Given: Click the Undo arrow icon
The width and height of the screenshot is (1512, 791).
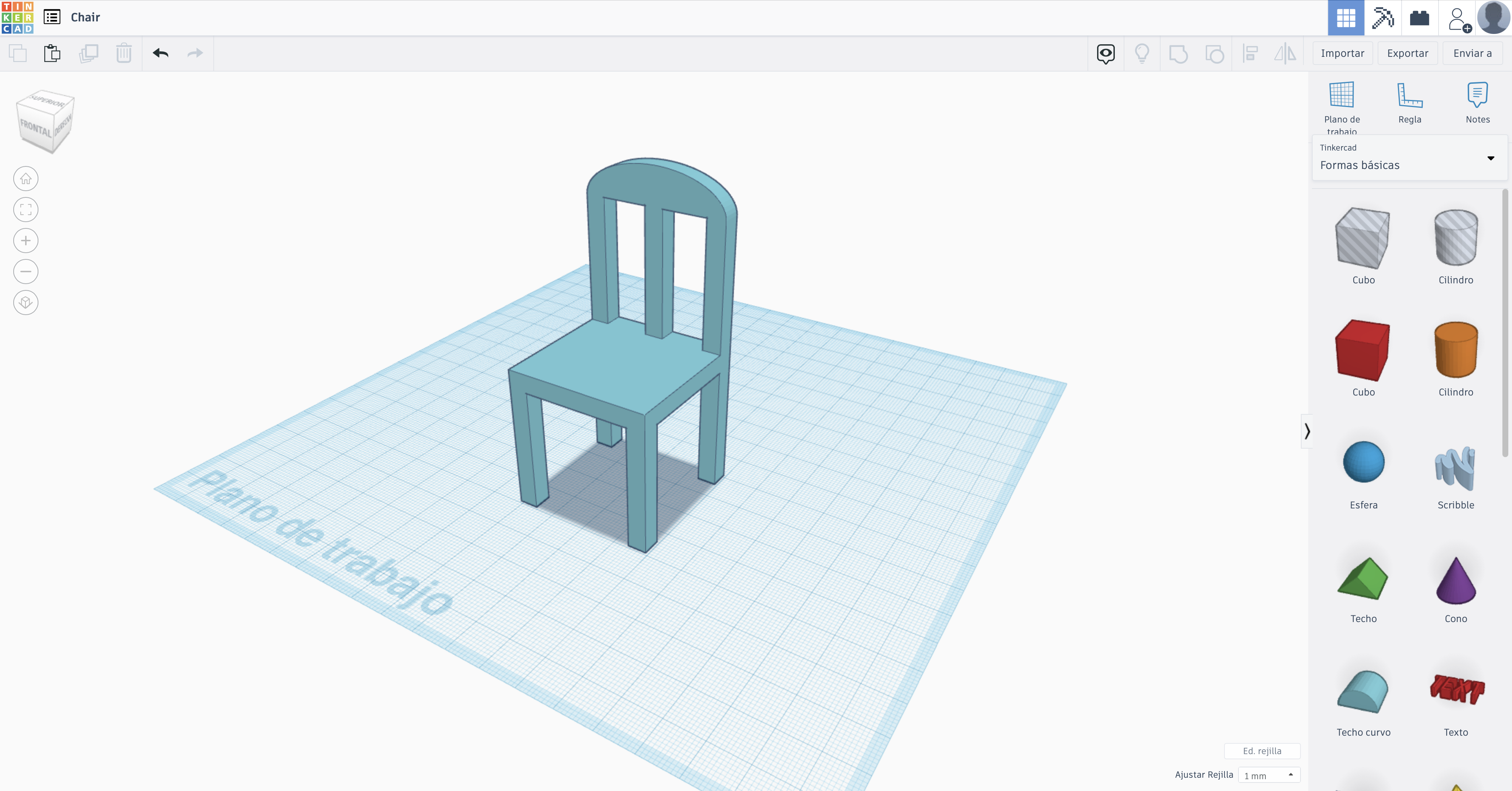Looking at the screenshot, I should pos(160,53).
